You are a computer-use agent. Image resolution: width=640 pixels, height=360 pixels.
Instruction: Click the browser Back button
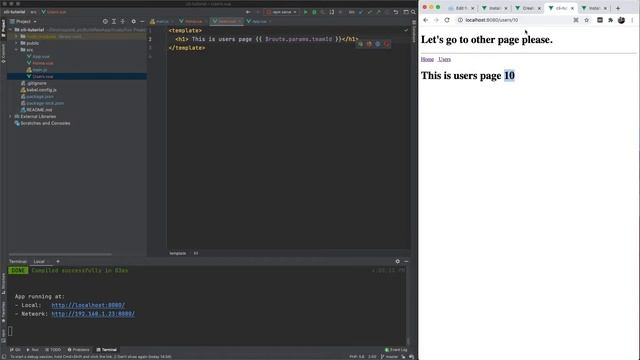click(426, 20)
